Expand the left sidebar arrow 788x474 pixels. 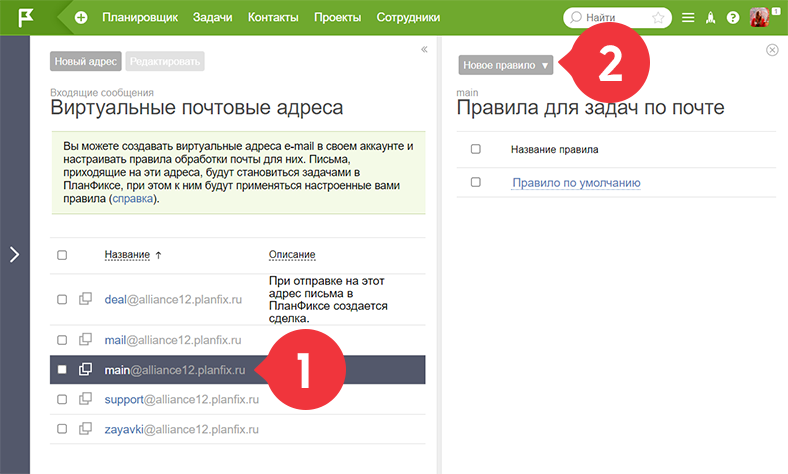tap(15, 254)
